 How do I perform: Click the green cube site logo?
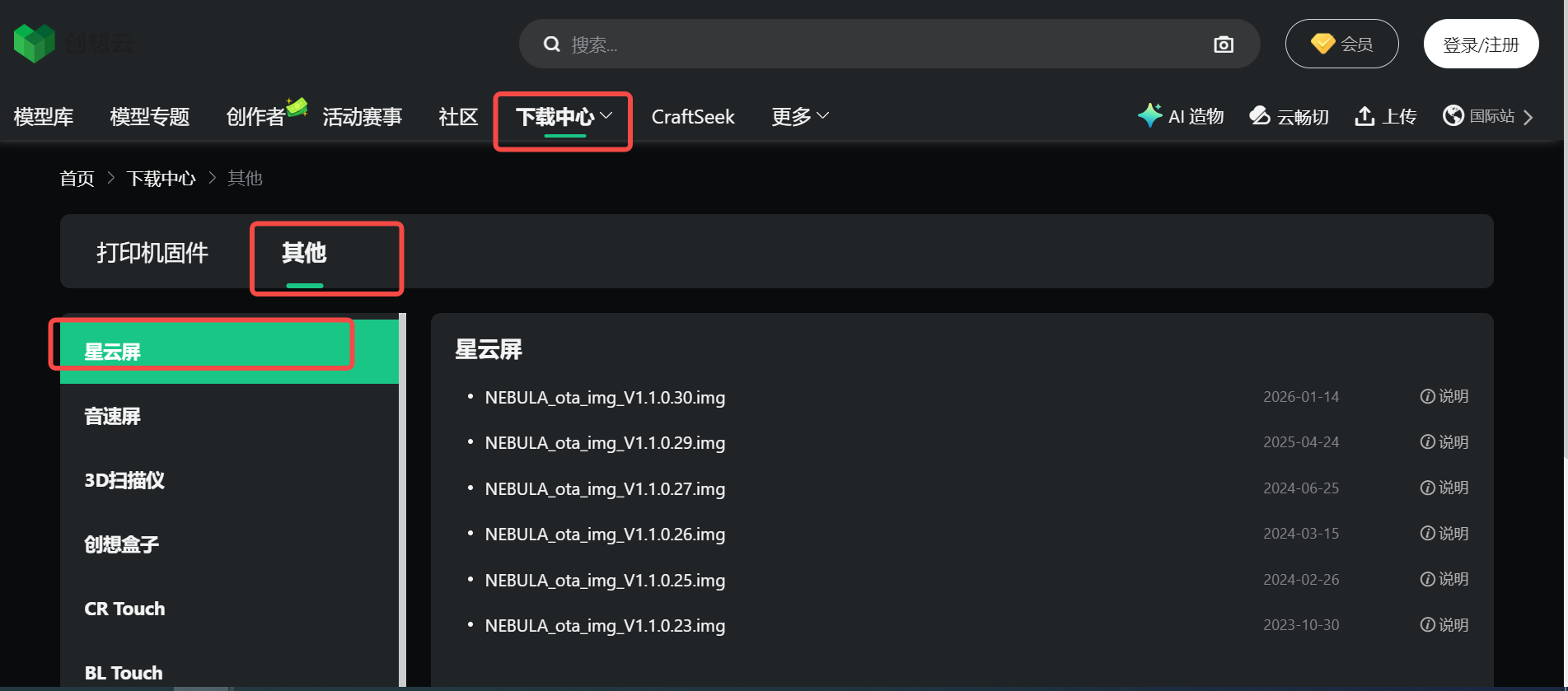point(35,43)
